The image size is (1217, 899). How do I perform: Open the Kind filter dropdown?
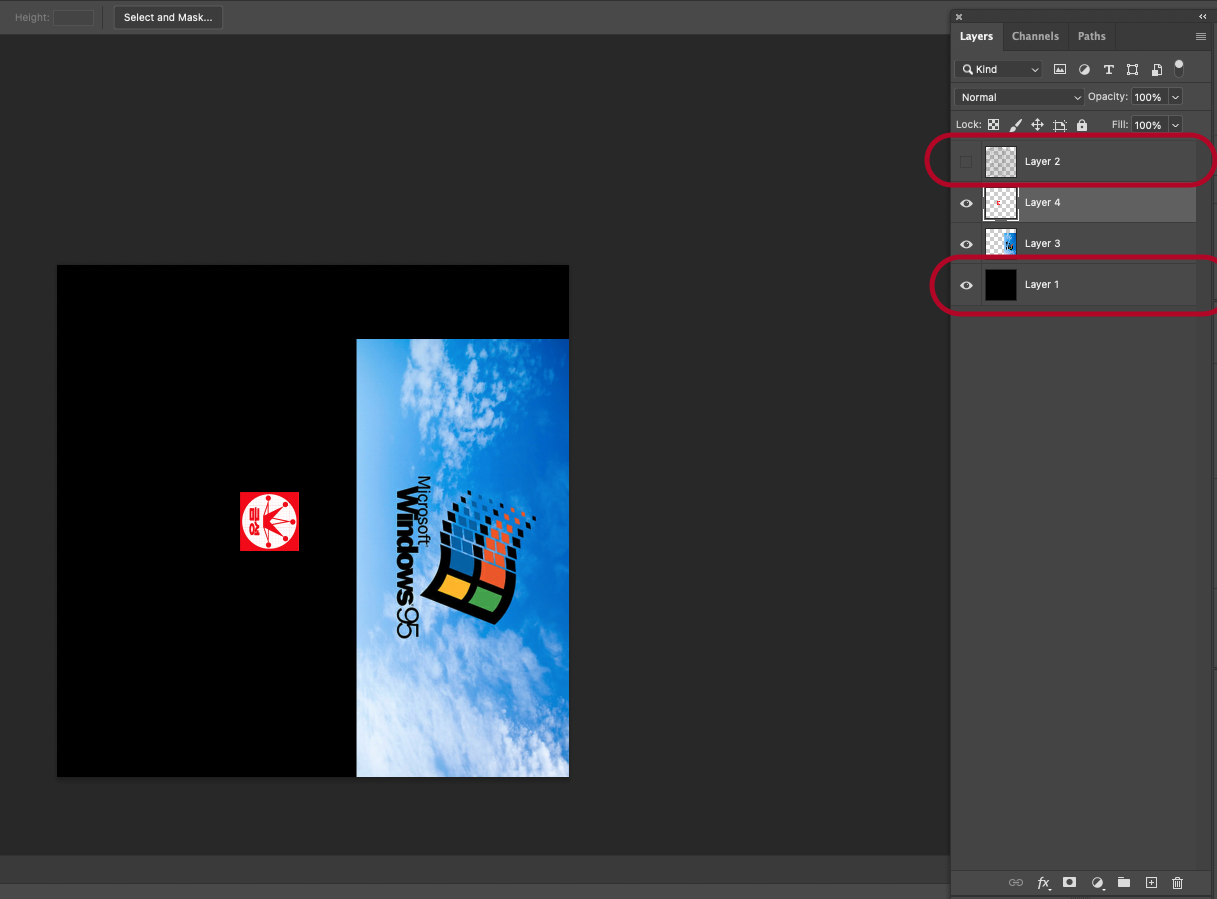pyautogui.click(x=998, y=69)
